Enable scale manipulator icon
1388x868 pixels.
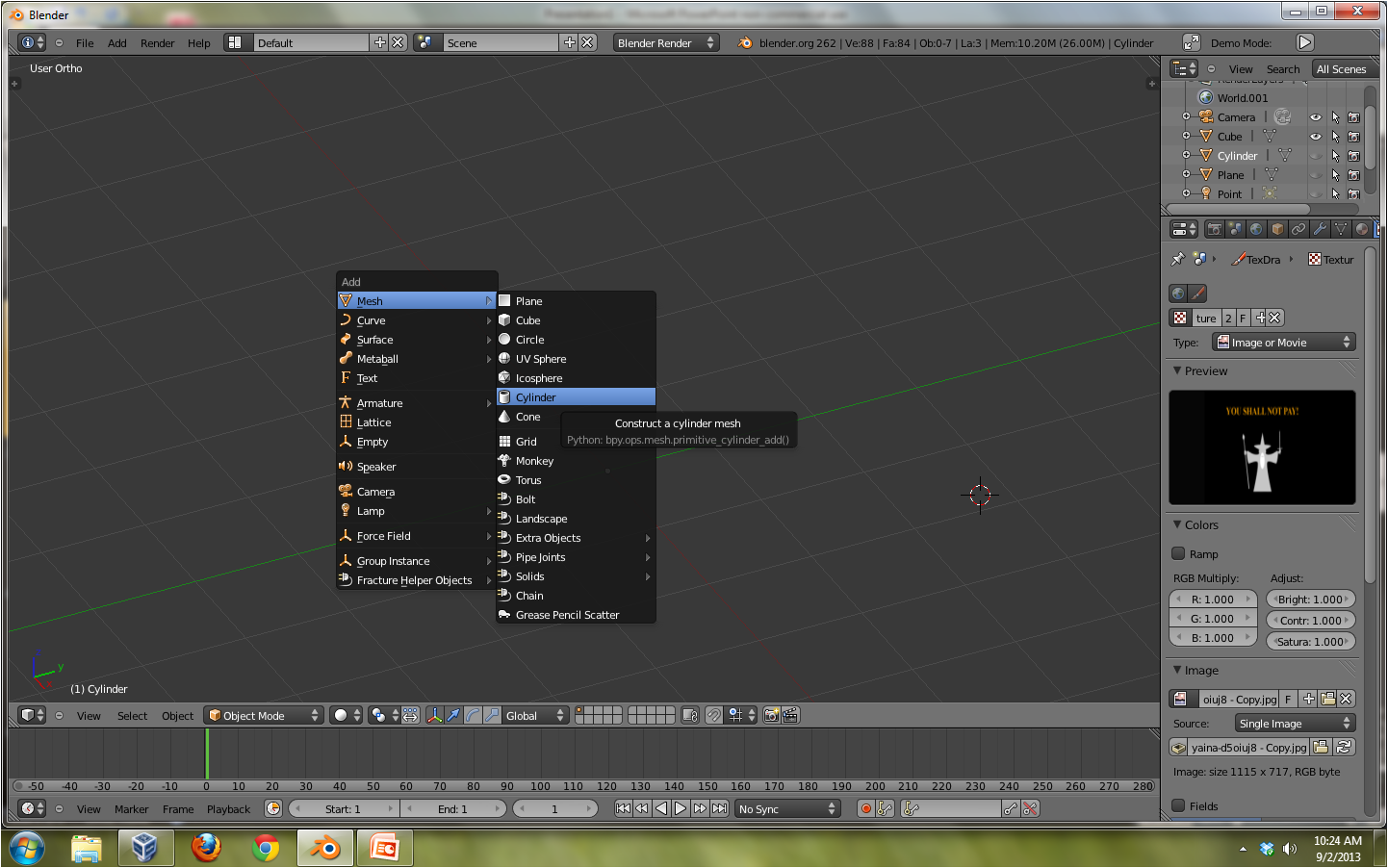tap(492, 715)
